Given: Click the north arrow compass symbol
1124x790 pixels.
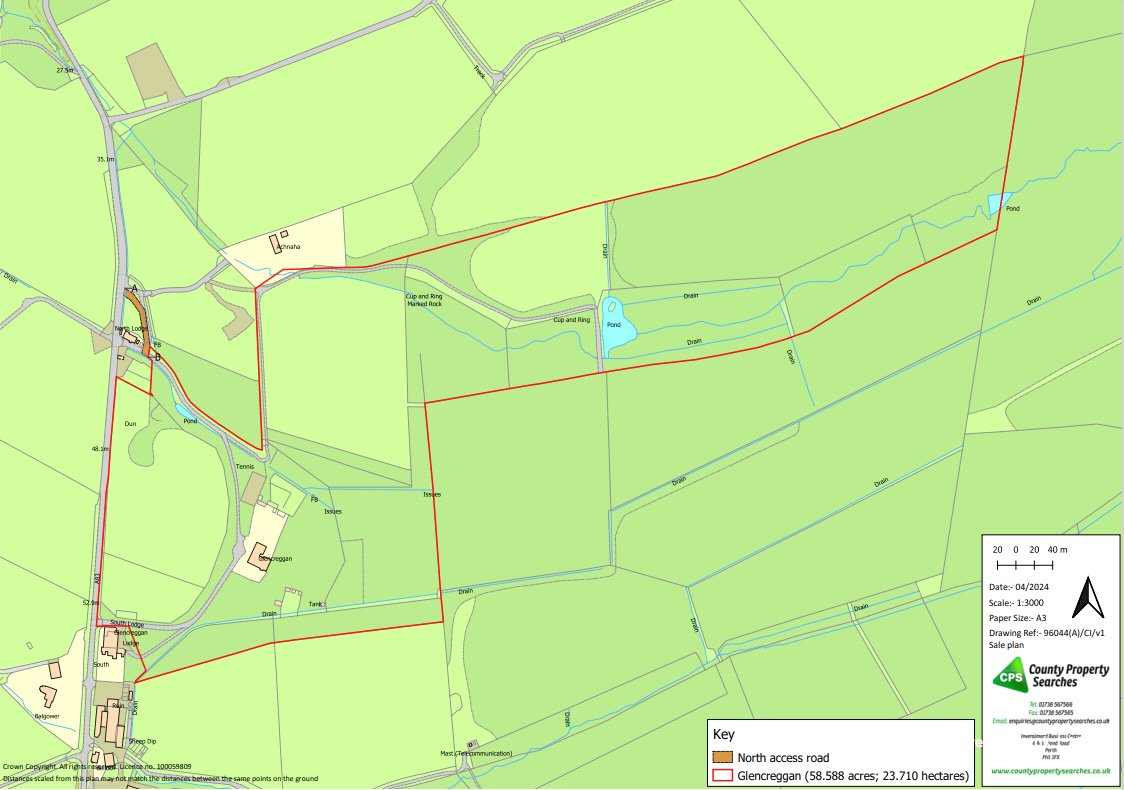Looking at the screenshot, I should pos(1084,598).
